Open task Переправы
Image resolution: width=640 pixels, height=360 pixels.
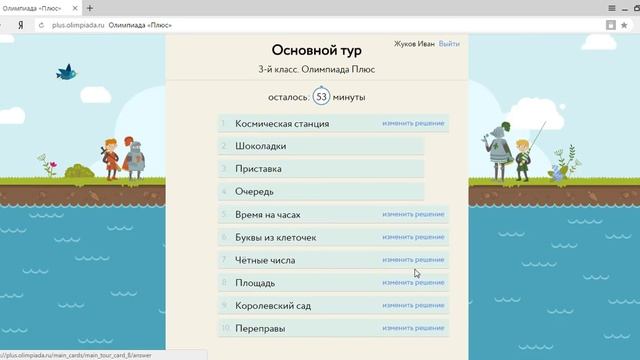point(260,329)
